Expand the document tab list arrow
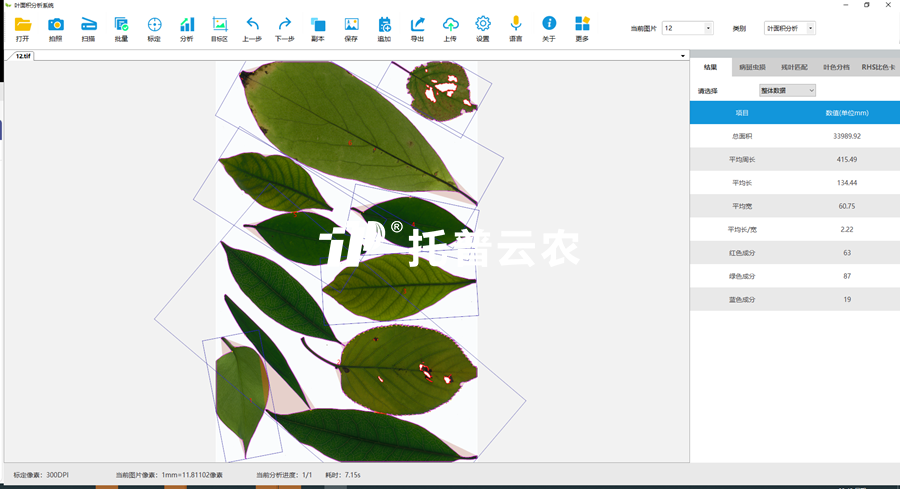900x489 pixels. (683, 56)
